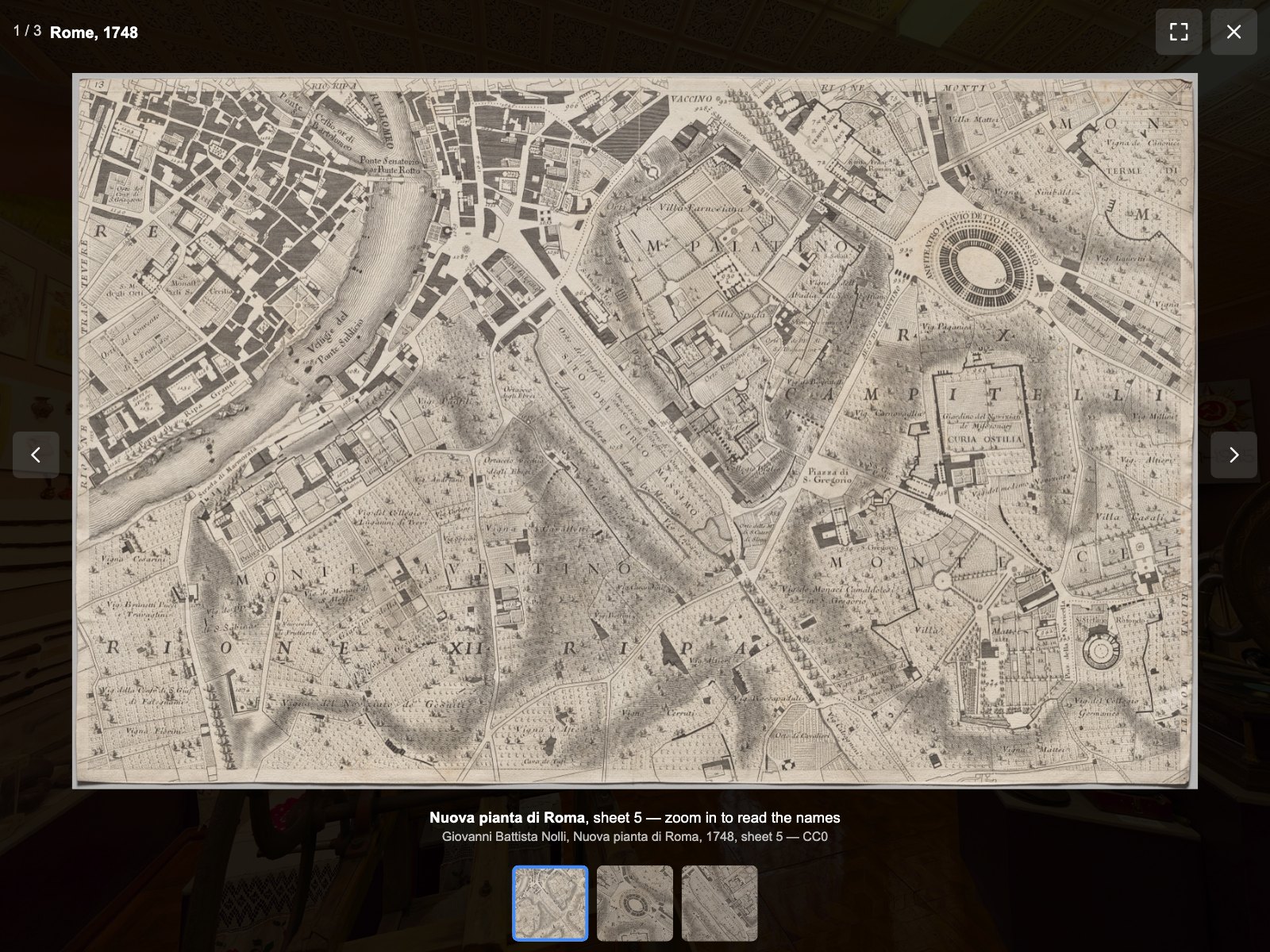Close the Rome, 1748 image viewer

(1233, 32)
